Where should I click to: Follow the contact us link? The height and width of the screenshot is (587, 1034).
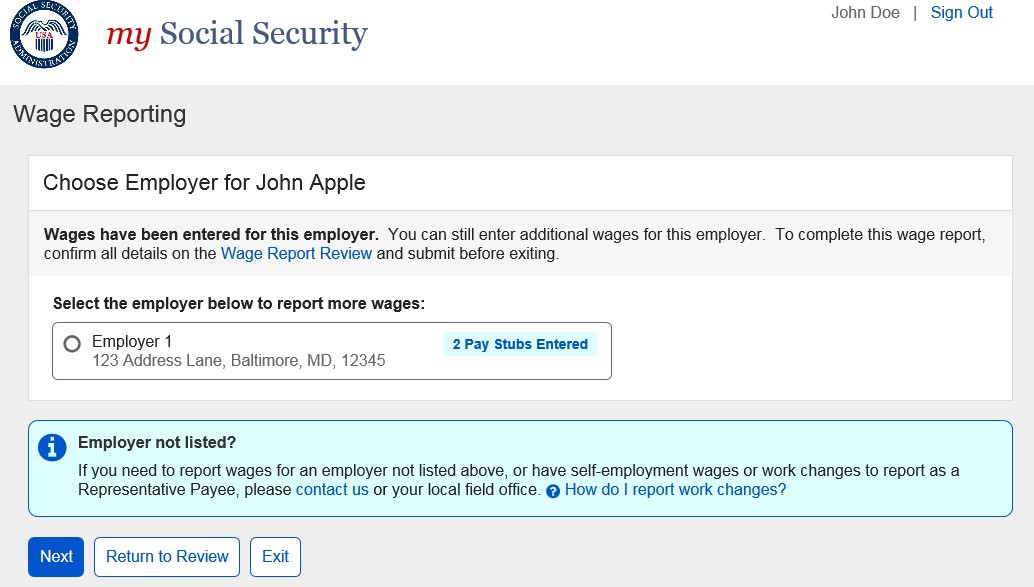pyautogui.click(x=332, y=490)
